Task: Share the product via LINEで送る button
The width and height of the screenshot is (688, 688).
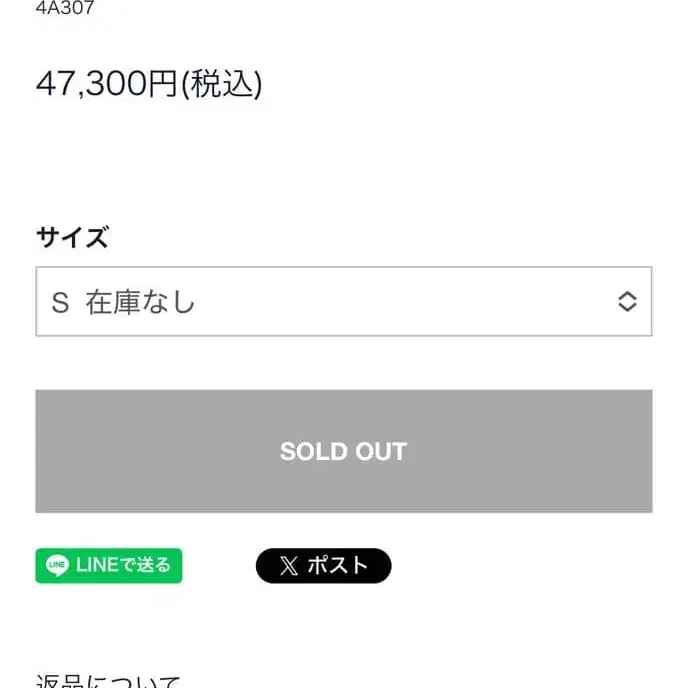Action: [x=109, y=566]
